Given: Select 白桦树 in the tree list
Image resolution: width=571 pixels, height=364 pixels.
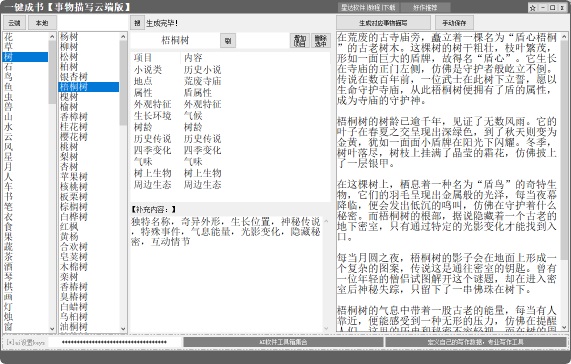Looking at the screenshot, I should [x=89, y=217].
